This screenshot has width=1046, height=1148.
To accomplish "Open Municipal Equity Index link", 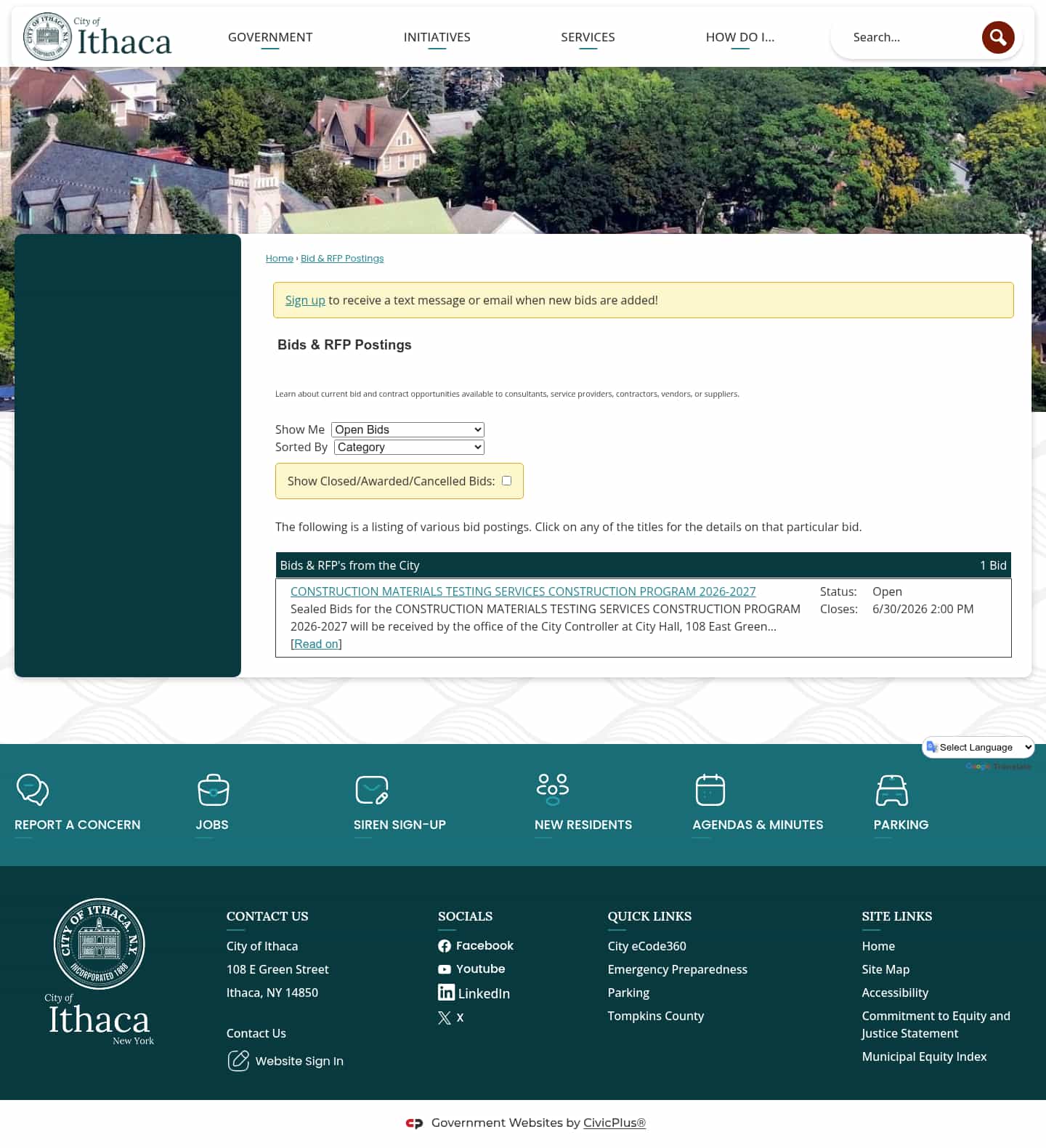I will tap(924, 1056).
